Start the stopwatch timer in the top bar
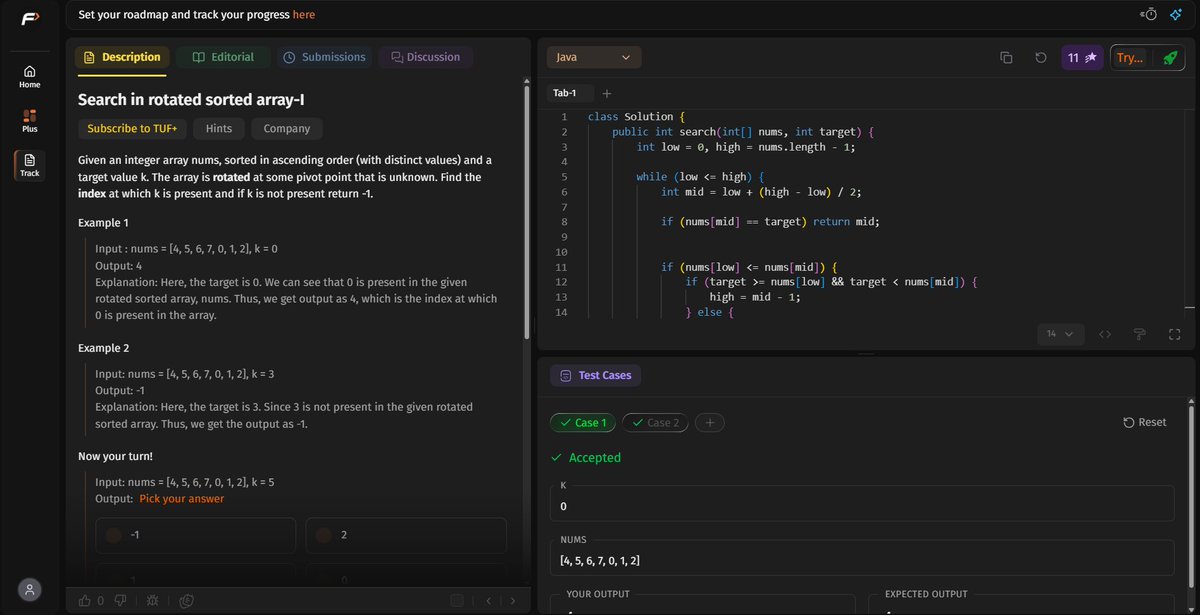The height and width of the screenshot is (615, 1200). 1149,14
